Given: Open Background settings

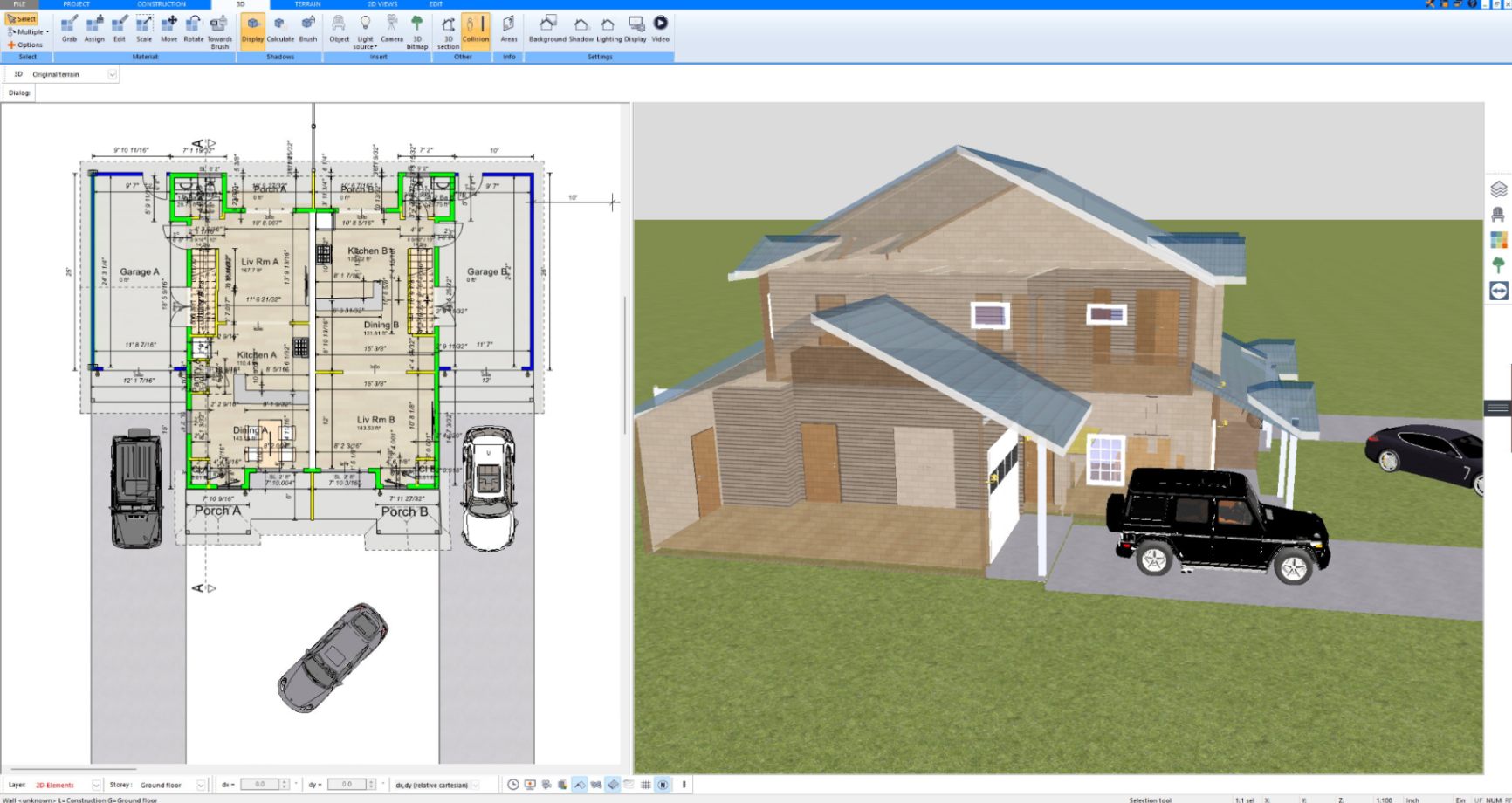Looking at the screenshot, I should point(547,28).
